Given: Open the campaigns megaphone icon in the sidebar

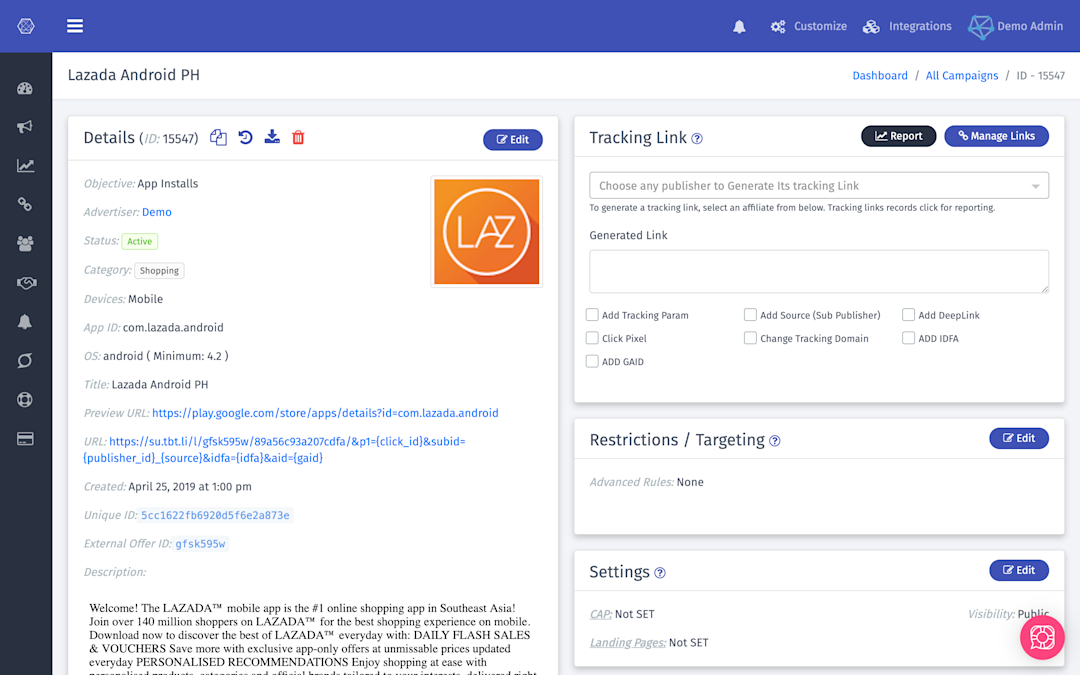Looking at the screenshot, I should (25, 127).
